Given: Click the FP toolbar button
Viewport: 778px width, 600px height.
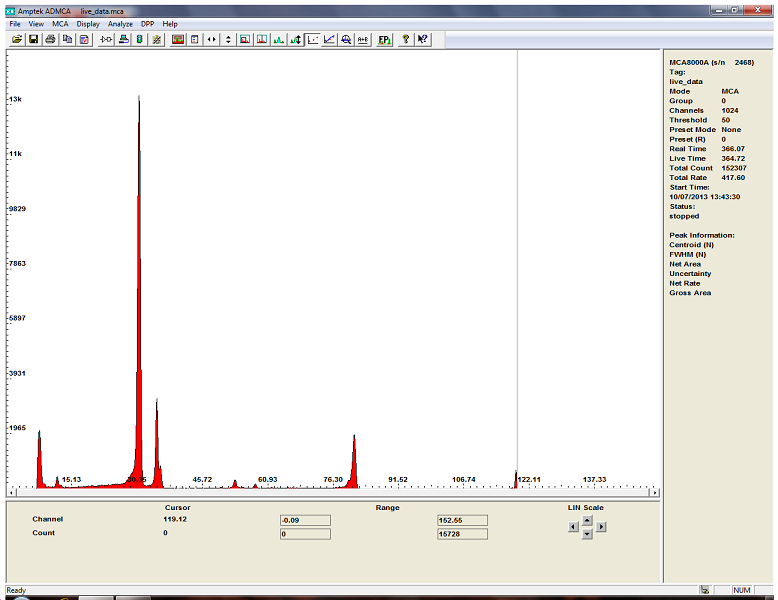Looking at the screenshot, I should point(385,39).
